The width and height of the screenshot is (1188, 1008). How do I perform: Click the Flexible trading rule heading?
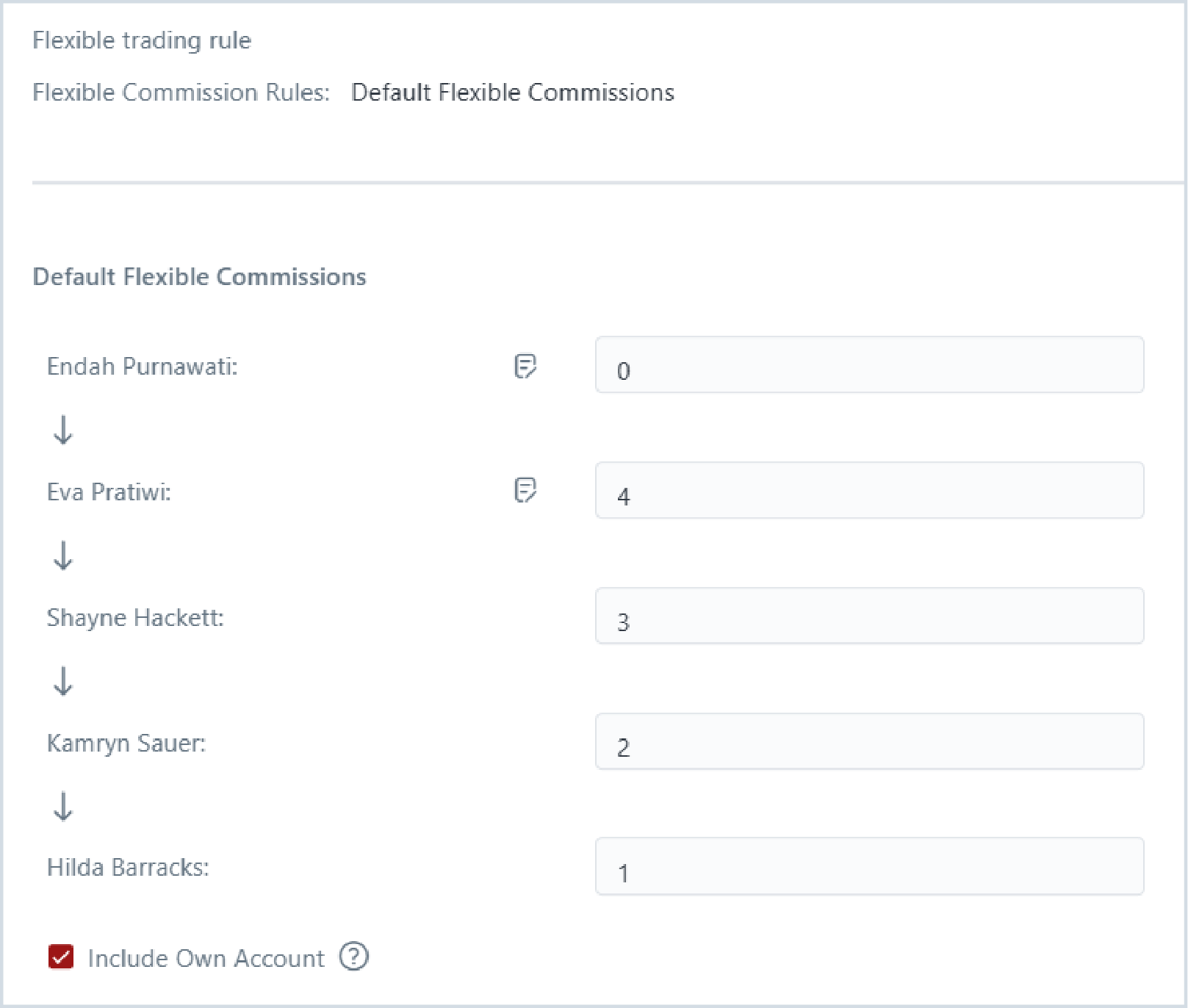coord(142,40)
